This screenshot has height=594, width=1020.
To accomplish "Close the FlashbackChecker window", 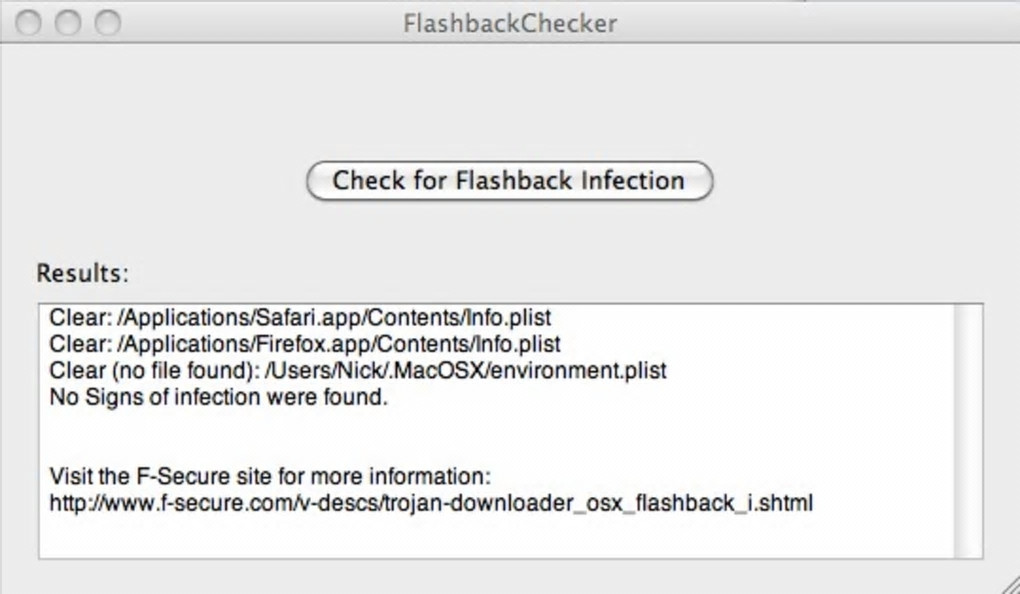I will (29, 22).
